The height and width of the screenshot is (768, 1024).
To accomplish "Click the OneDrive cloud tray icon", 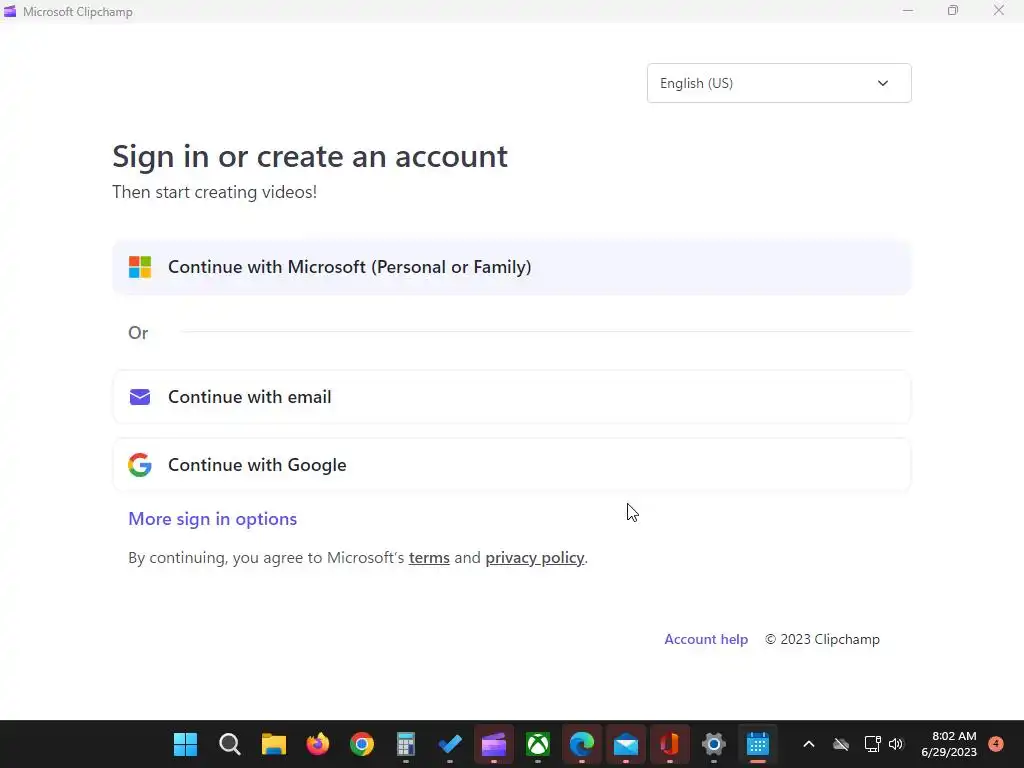I will coord(841,744).
